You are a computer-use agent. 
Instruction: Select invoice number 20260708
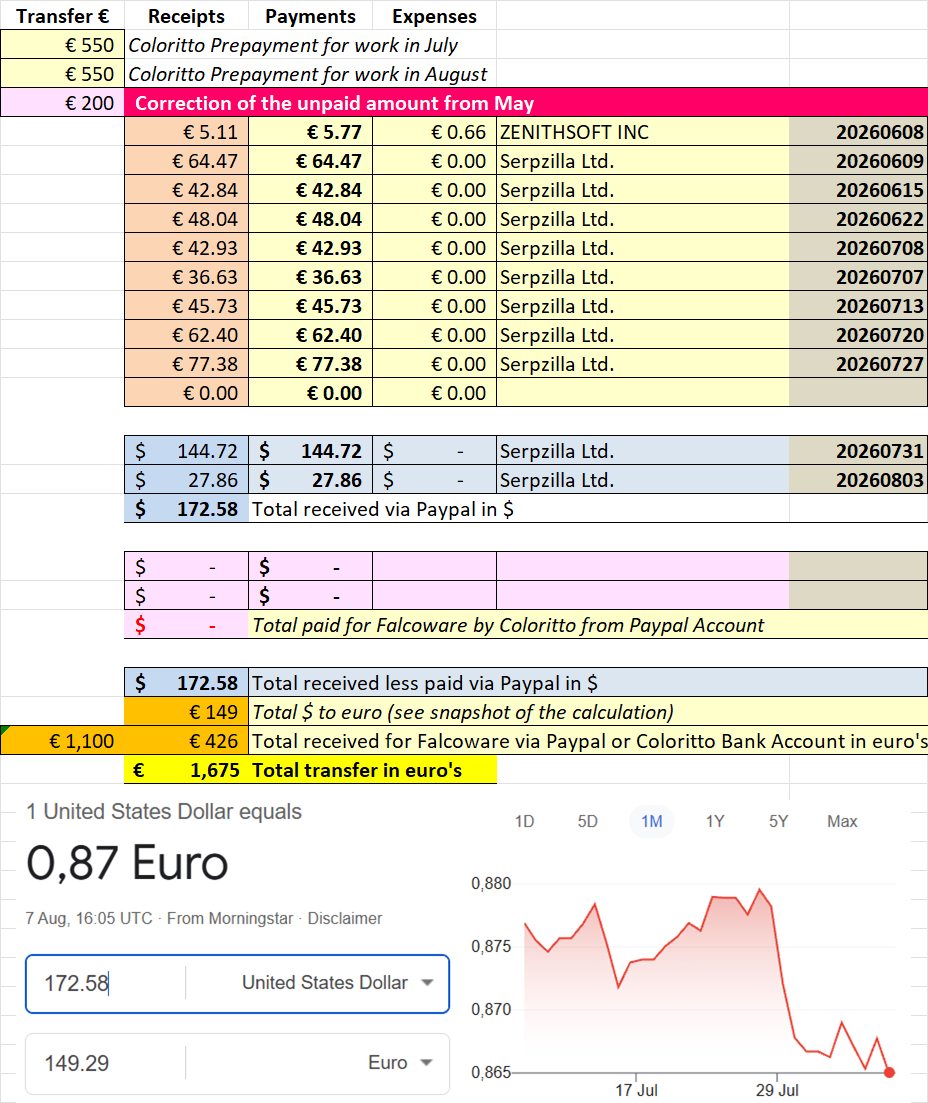click(858, 248)
